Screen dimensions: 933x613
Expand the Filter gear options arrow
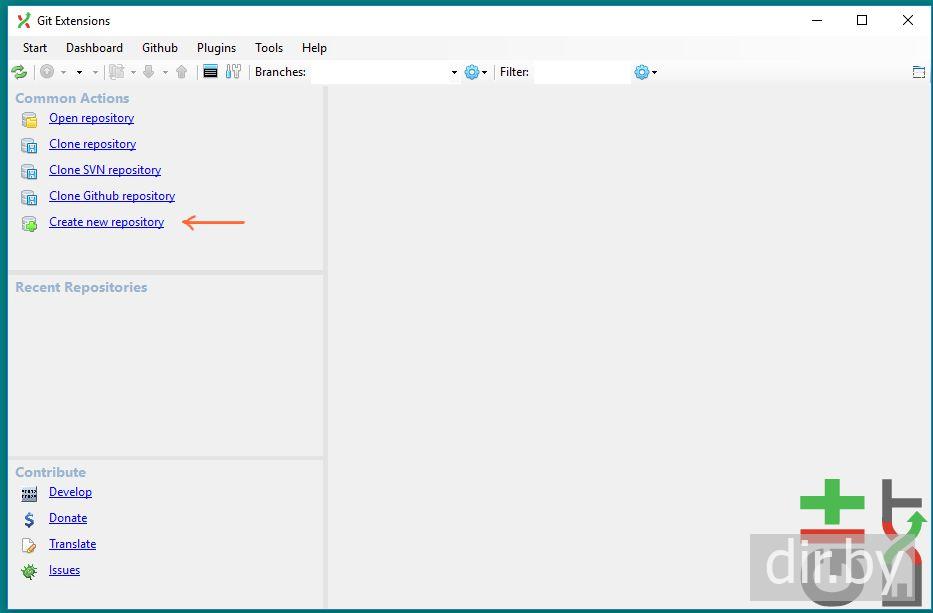(655, 73)
